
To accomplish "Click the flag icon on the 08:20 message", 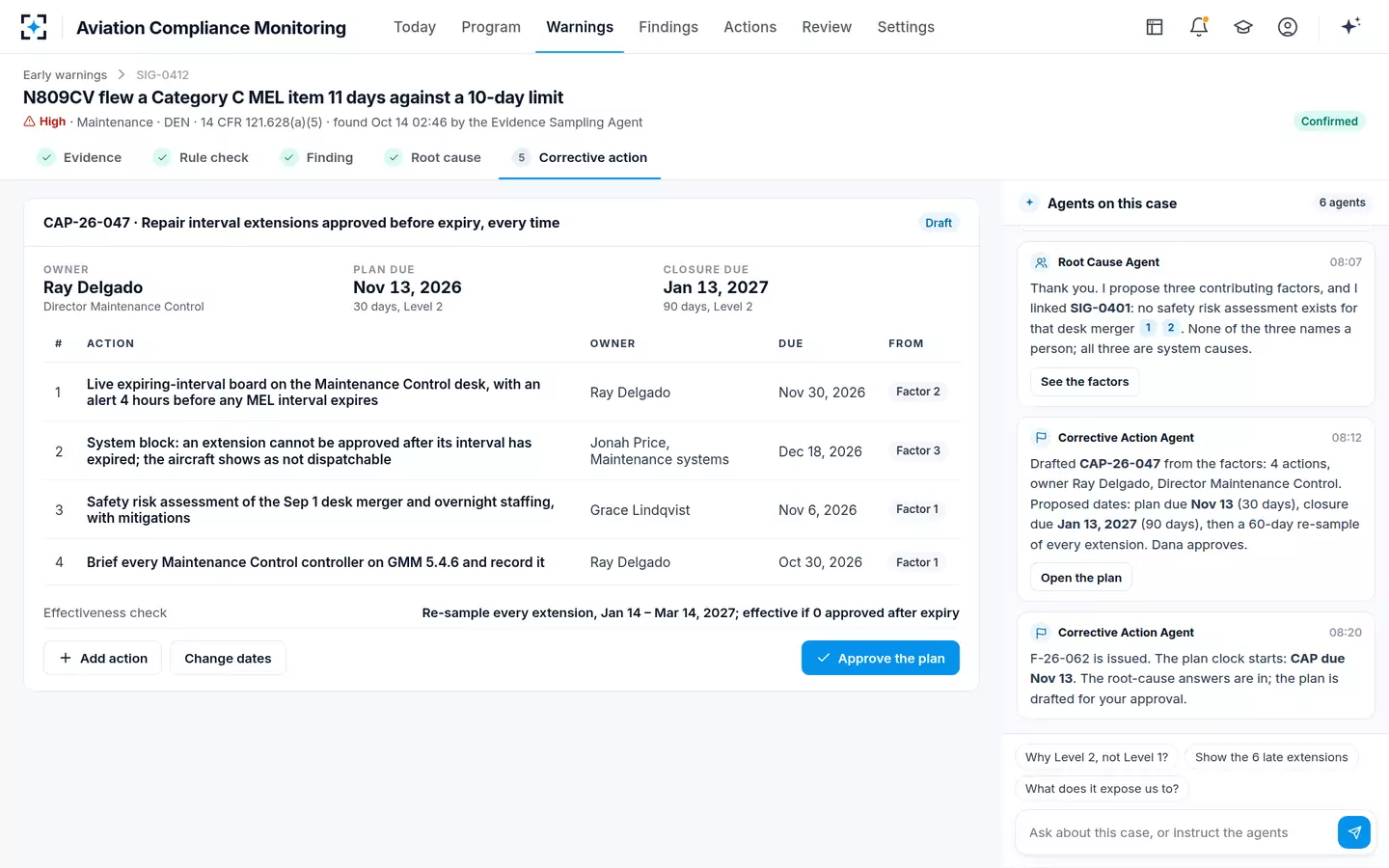I will tap(1041, 633).
